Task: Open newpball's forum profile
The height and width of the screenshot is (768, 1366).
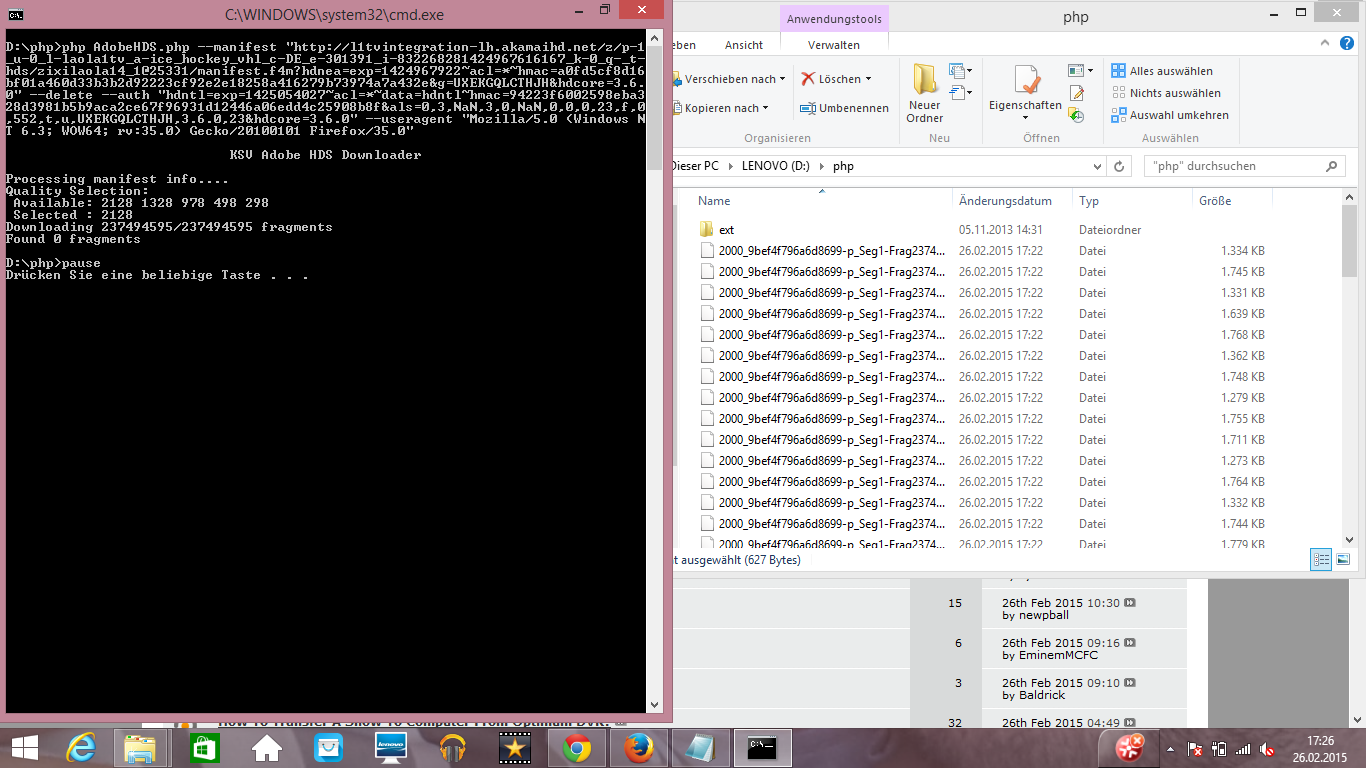Action: (x=1042, y=616)
